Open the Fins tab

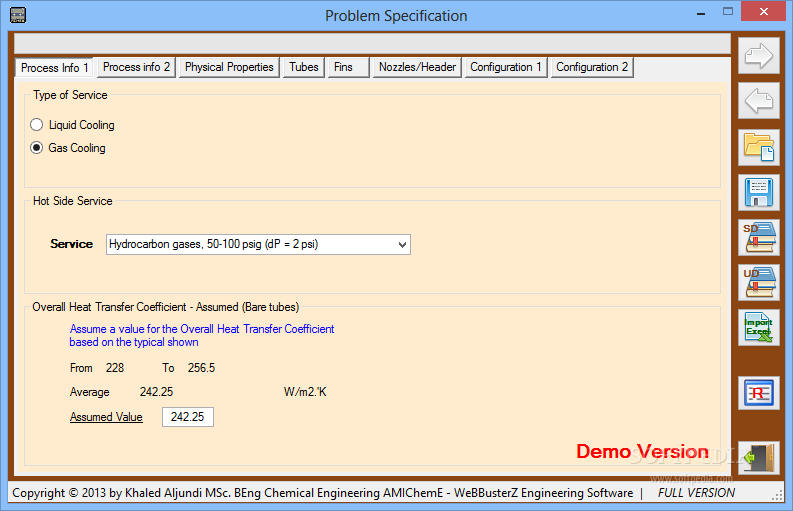pyautogui.click(x=348, y=67)
